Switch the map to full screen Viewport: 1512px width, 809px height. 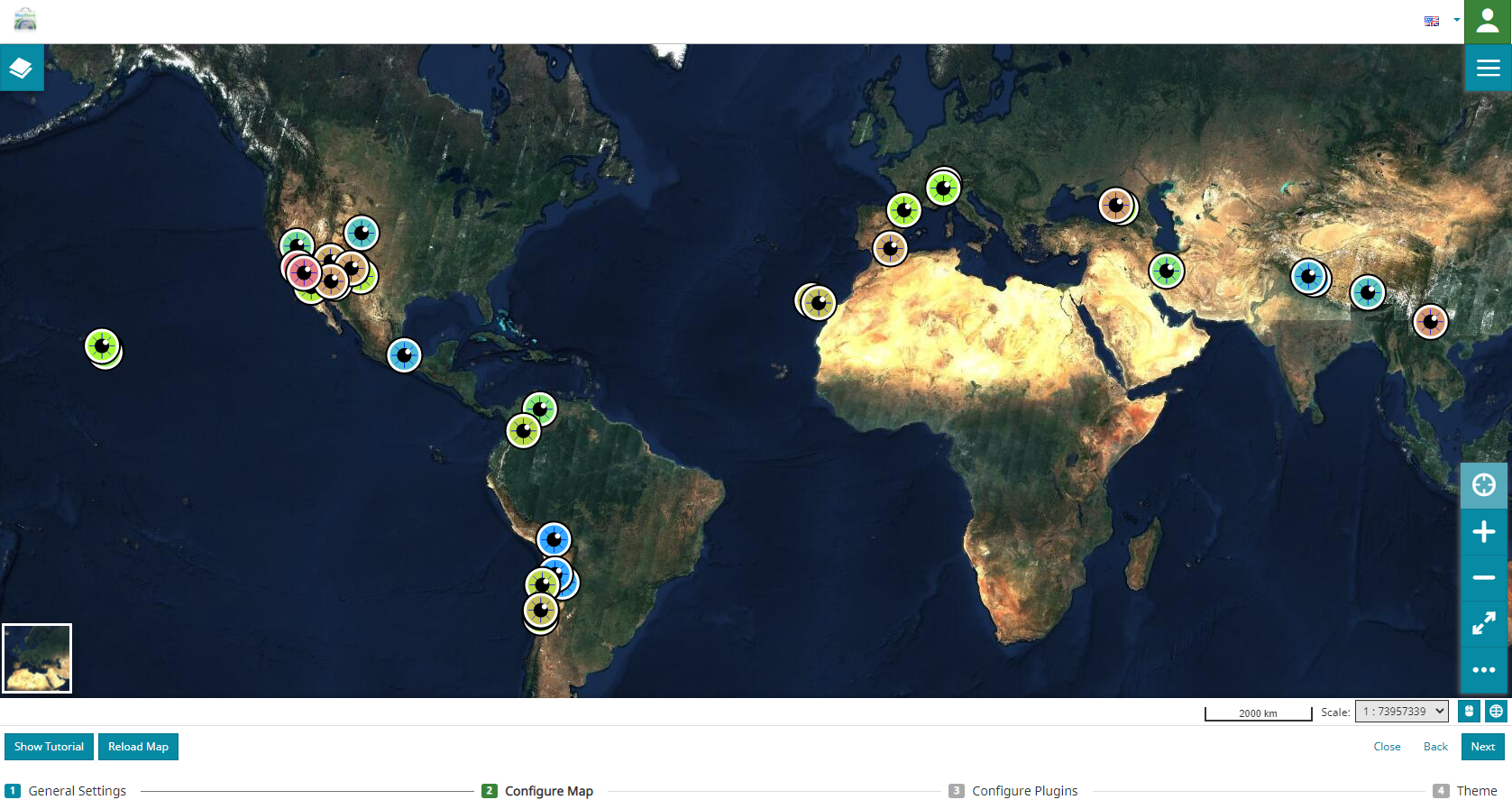[x=1483, y=624]
